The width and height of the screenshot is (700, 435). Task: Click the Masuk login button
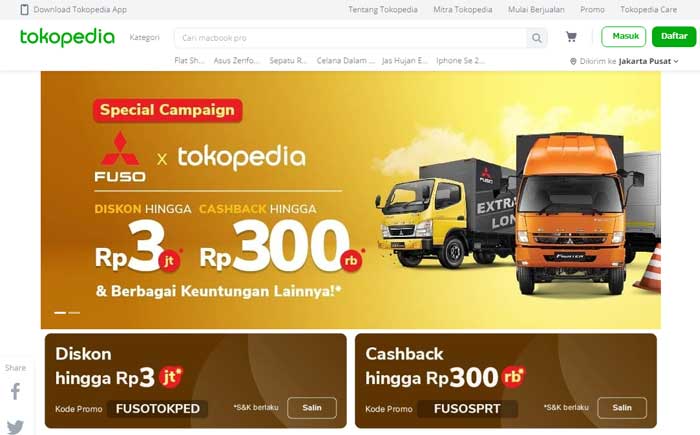coord(624,37)
